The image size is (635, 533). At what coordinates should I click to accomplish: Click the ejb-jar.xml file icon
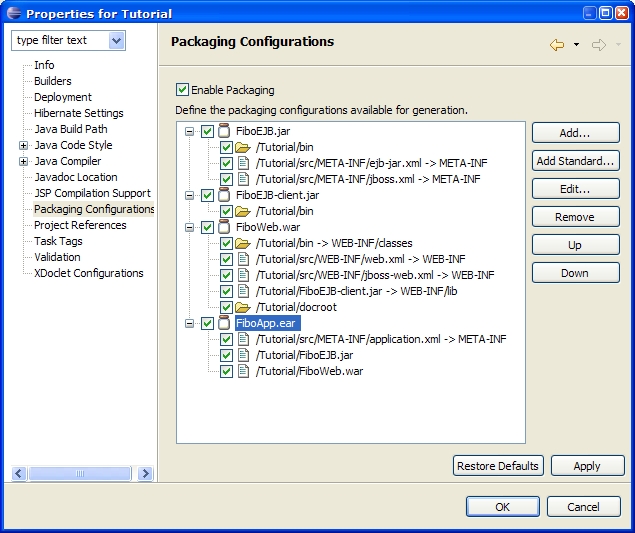243,163
